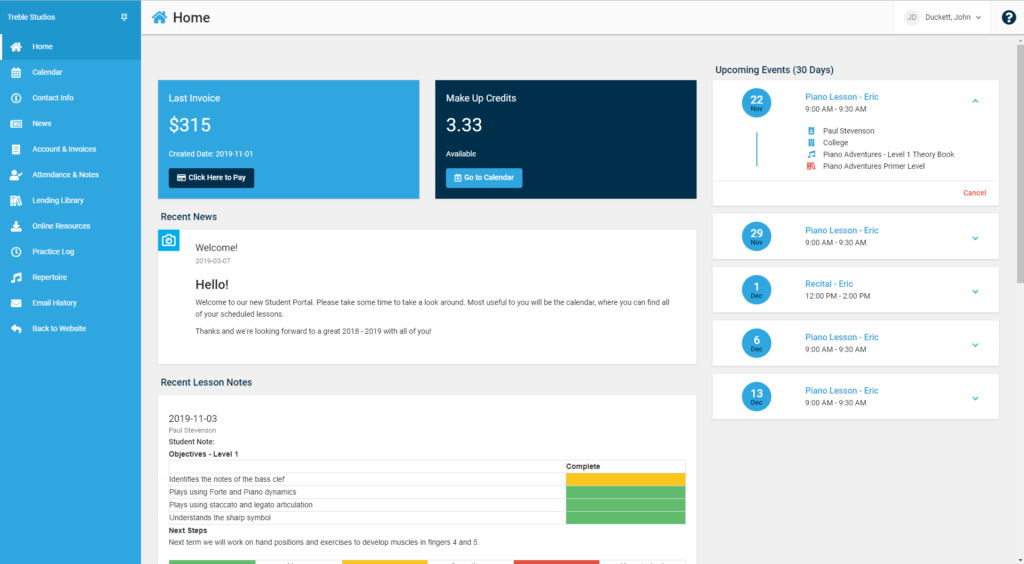Open the Calendar menu item
The width and height of the screenshot is (1024, 564).
coord(71,72)
